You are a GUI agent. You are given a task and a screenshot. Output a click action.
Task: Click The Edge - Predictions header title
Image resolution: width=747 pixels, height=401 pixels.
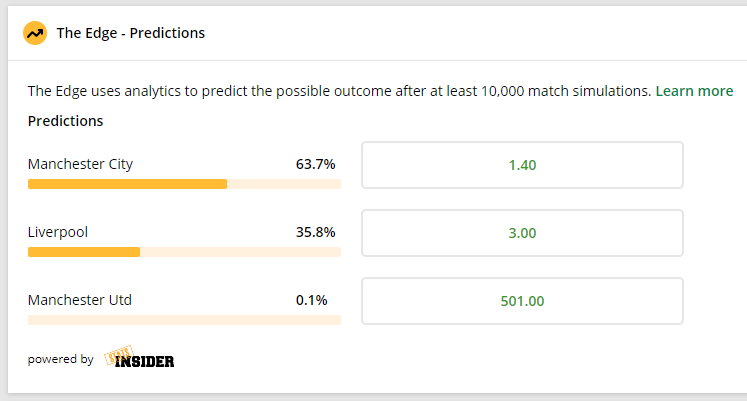point(131,33)
